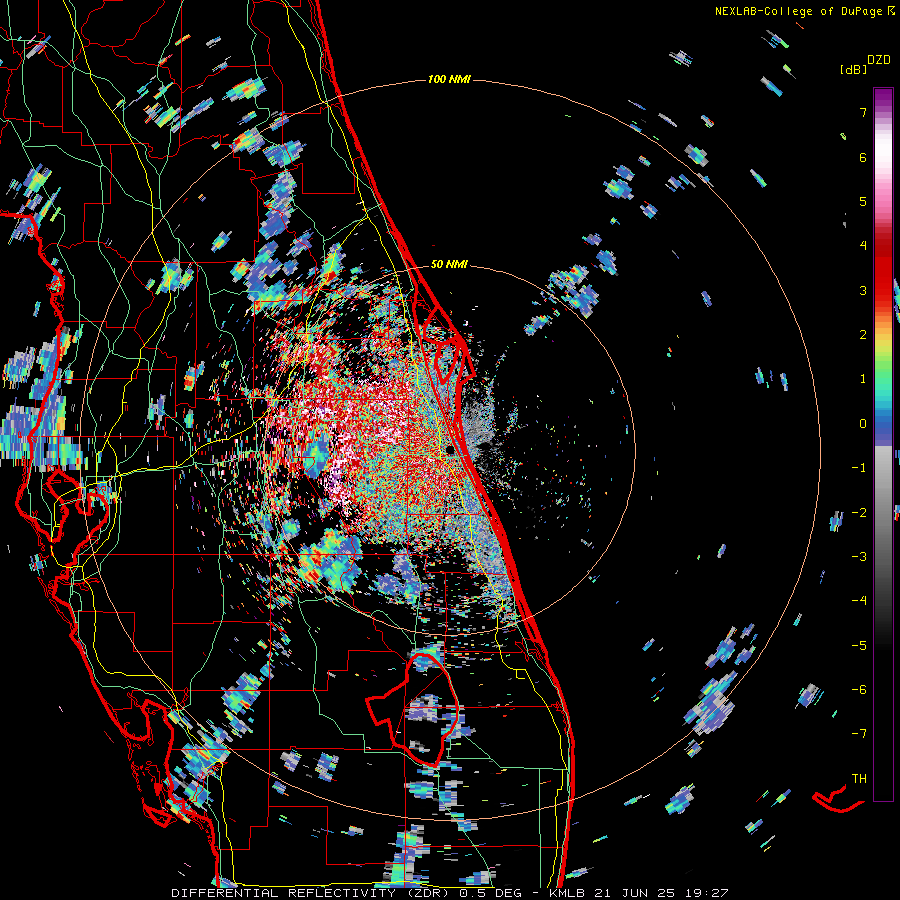
Task: Click the -4 value on the color scale
Action: 859,600
